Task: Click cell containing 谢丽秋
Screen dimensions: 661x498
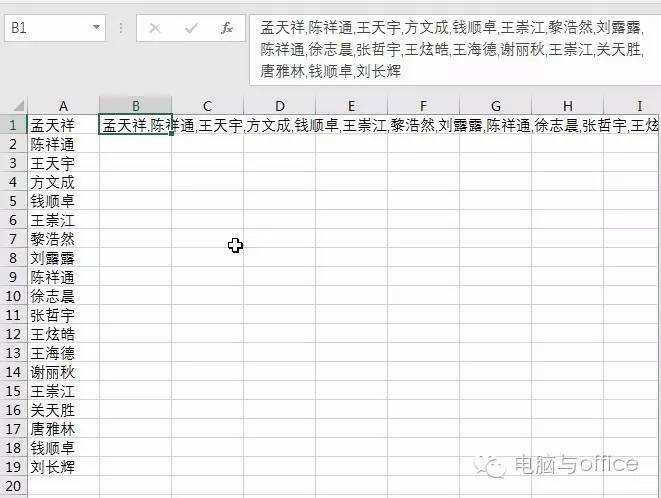Action: coord(63,371)
